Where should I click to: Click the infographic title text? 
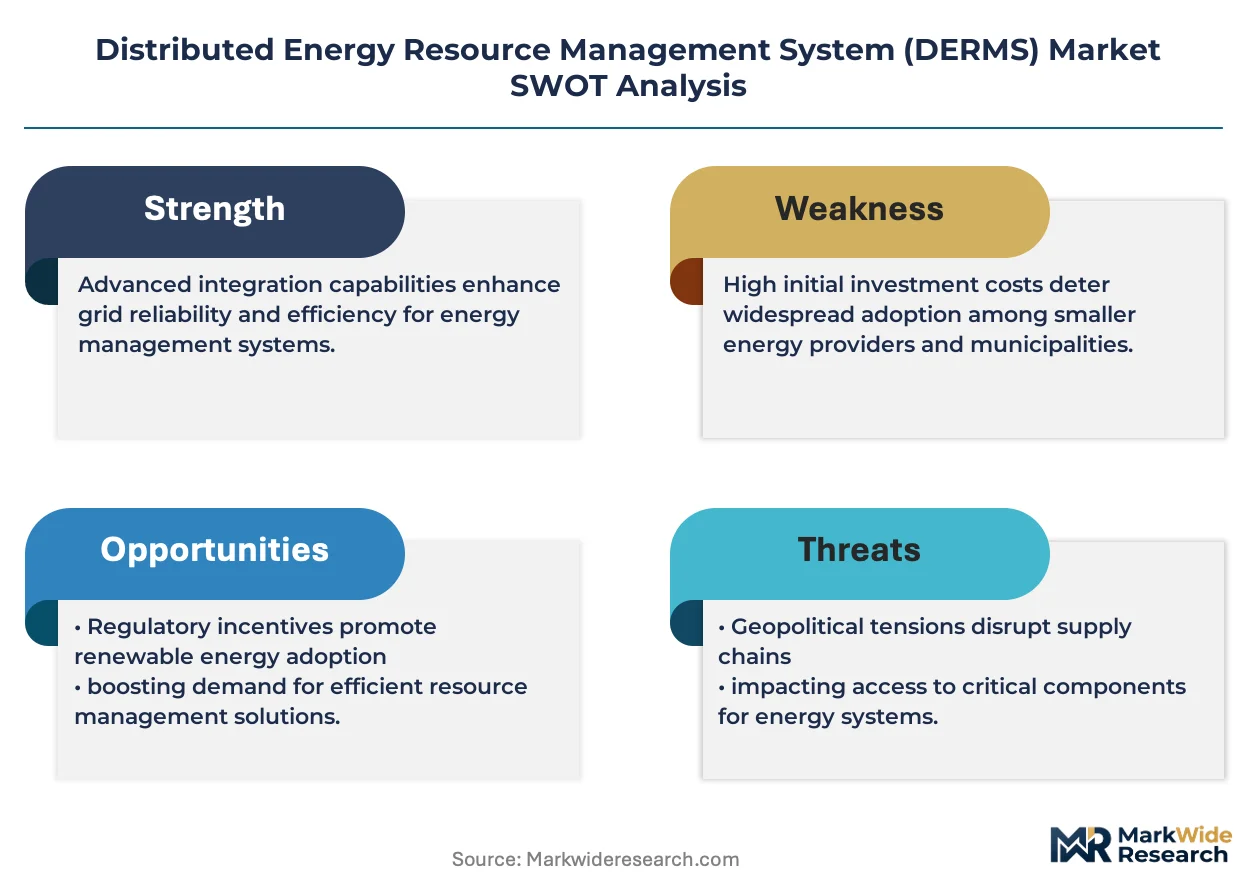click(x=628, y=67)
